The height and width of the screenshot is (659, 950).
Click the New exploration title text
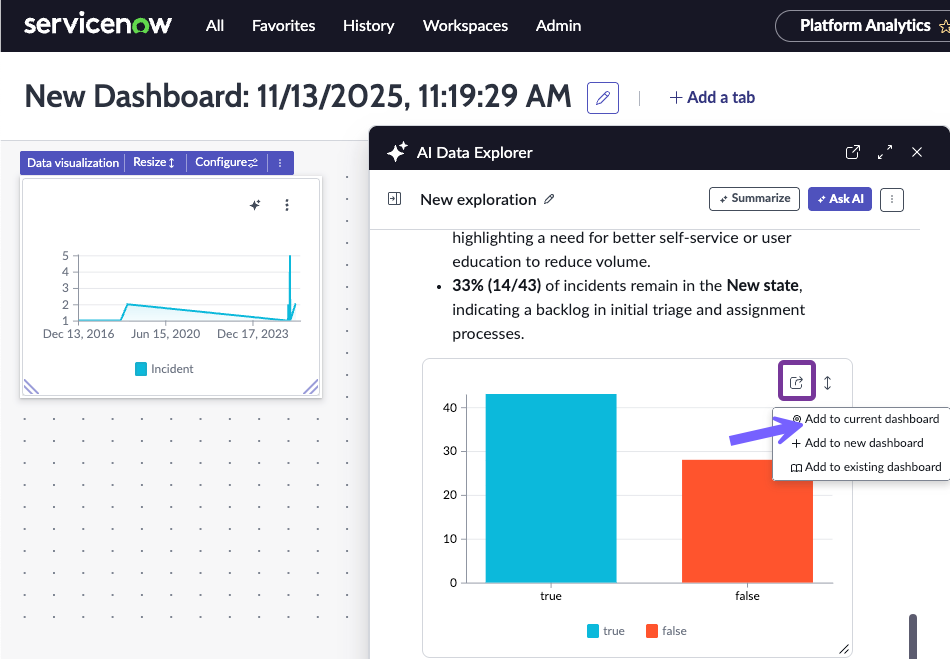478,199
